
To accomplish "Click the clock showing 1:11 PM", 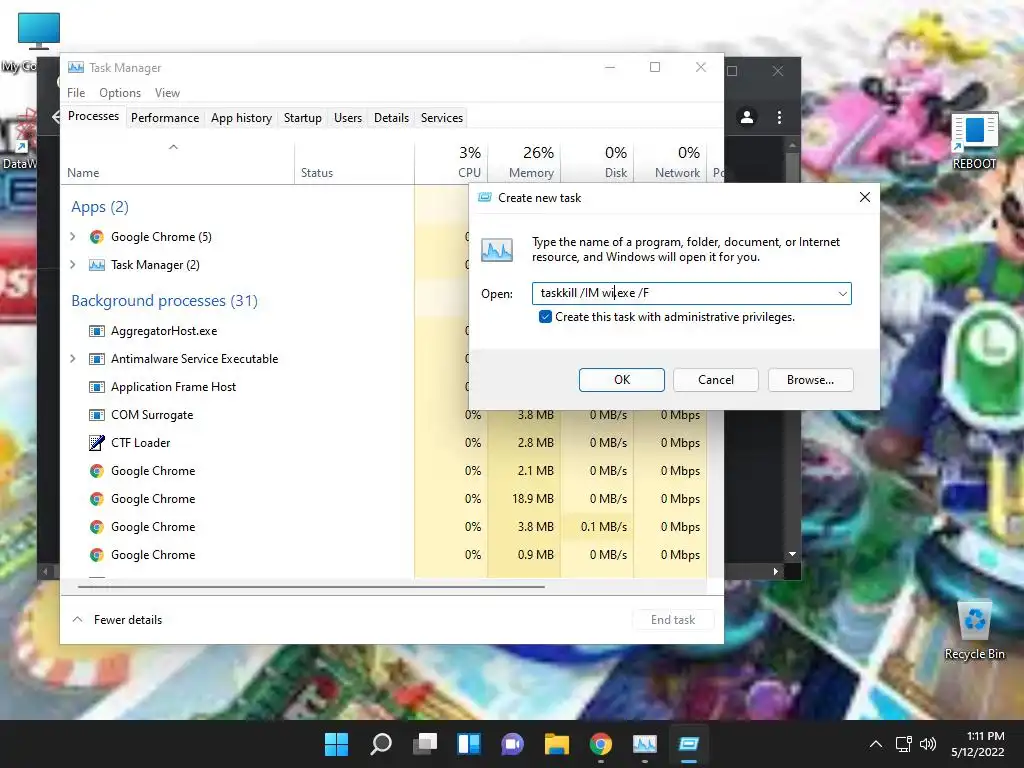I will tap(985, 736).
